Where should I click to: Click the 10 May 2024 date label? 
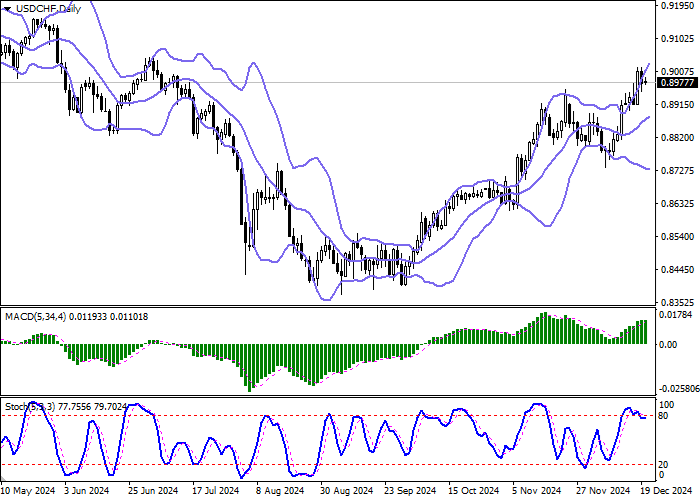pyautogui.click(x=28, y=491)
